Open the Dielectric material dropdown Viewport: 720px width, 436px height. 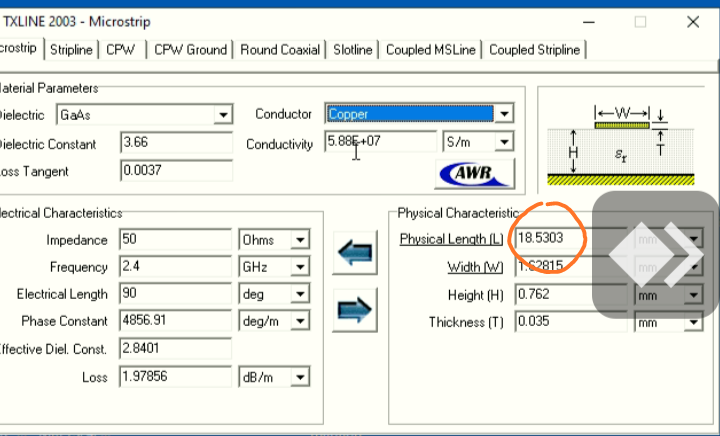coord(224,115)
